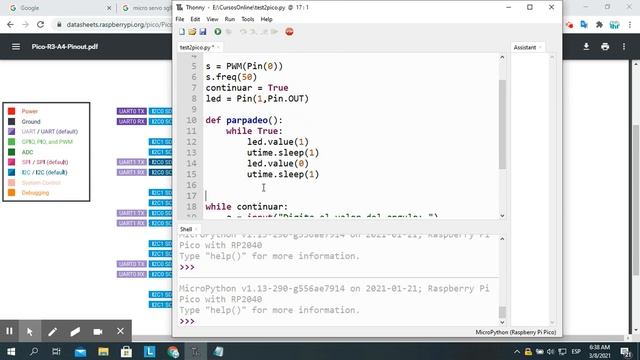Save the script with the floppy icon

click(203, 31)
